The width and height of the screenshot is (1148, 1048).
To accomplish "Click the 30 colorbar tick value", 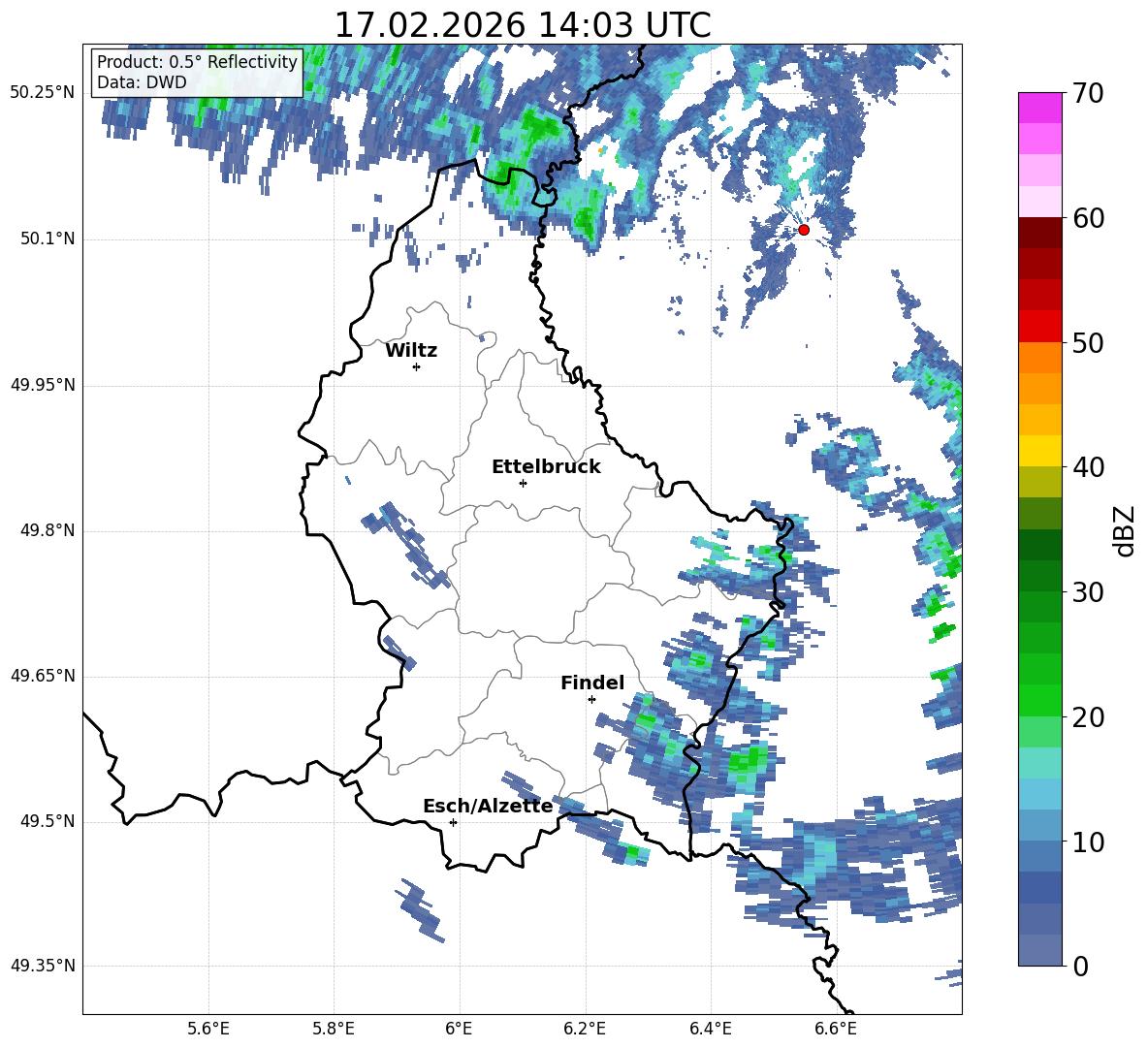I will (x=1088, y=592).
